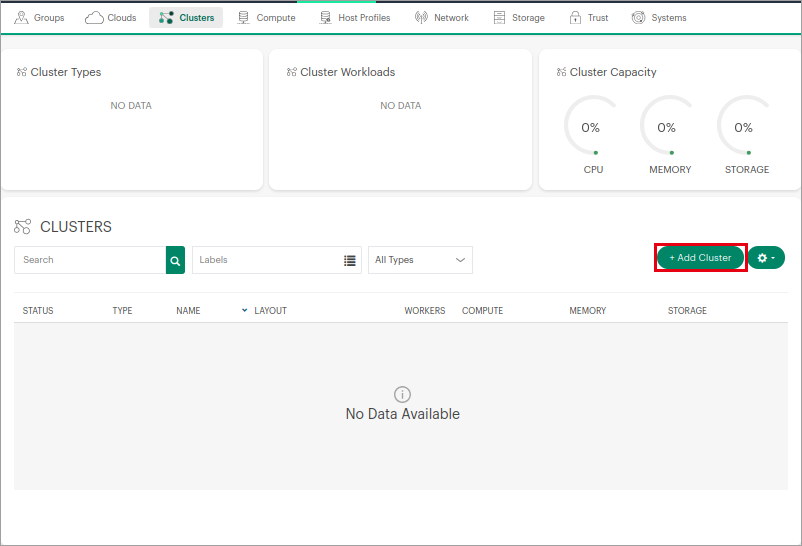Image resolution: width=802 pixels, height=546 pixels.
Task: Click the Host Profiles icon
Action: pos(325,17)
